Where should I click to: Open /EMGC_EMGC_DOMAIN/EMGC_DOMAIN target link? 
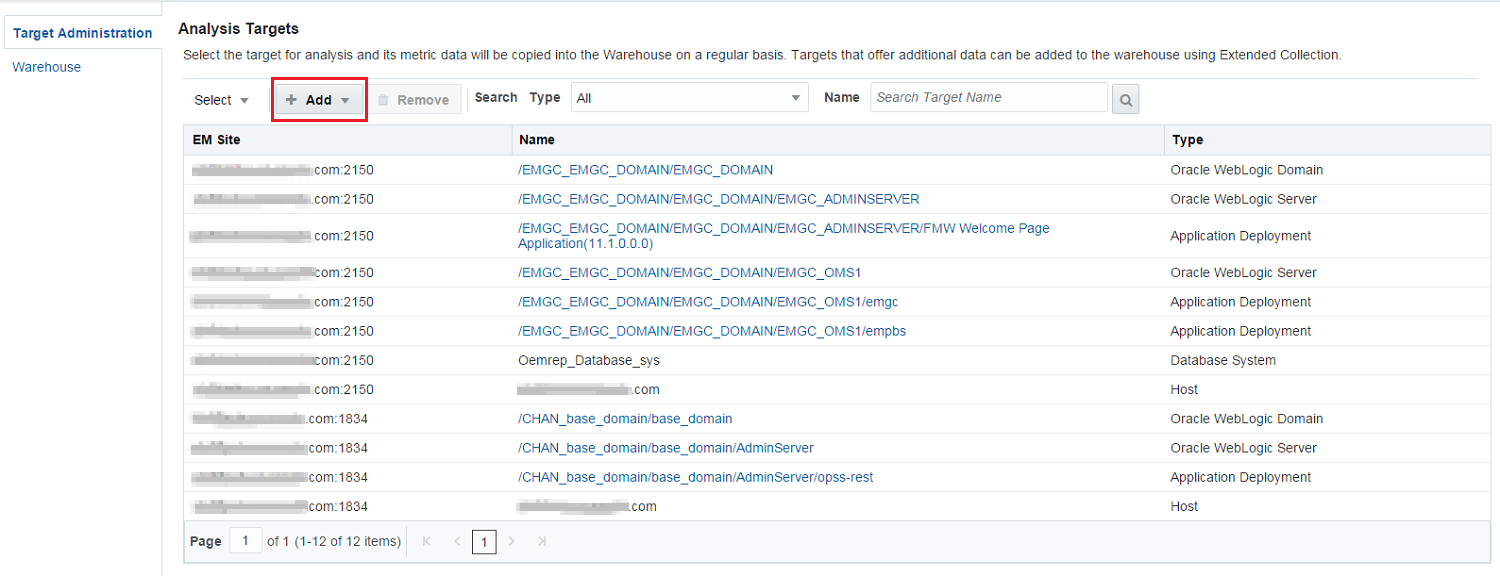point(645,170)
